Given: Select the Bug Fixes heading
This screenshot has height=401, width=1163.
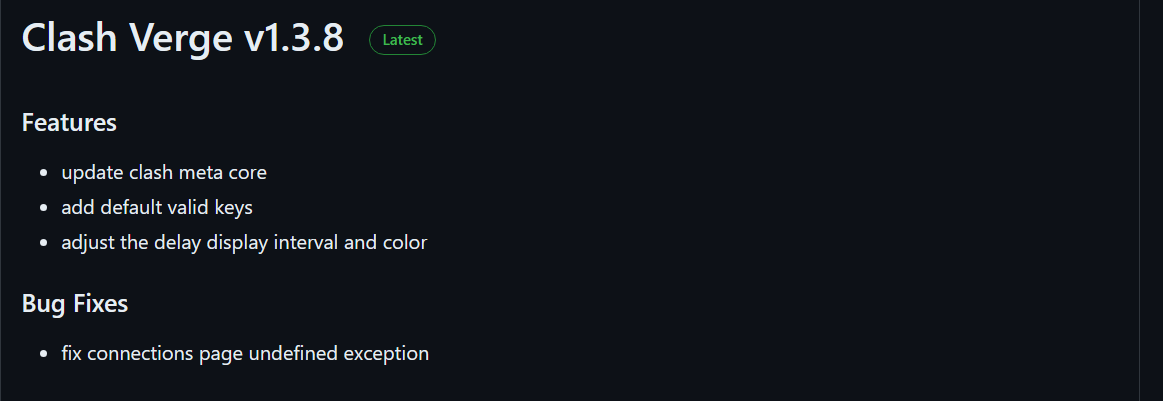Looking at the screenshot, I should click(75, 303).
